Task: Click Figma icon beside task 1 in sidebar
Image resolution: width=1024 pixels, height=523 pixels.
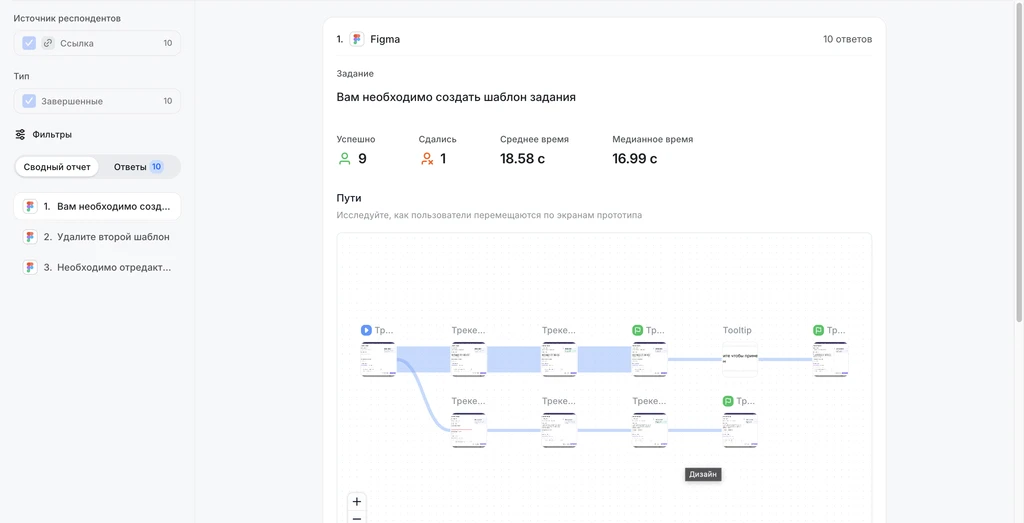Action: click(x=30, y=206)
